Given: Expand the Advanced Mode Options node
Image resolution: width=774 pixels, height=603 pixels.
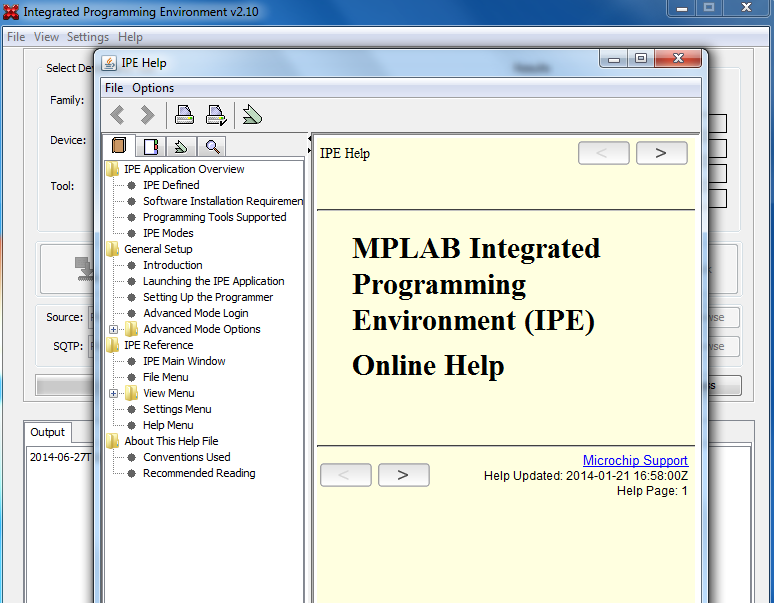Looking at the screenshot, I should coord(114,329).
